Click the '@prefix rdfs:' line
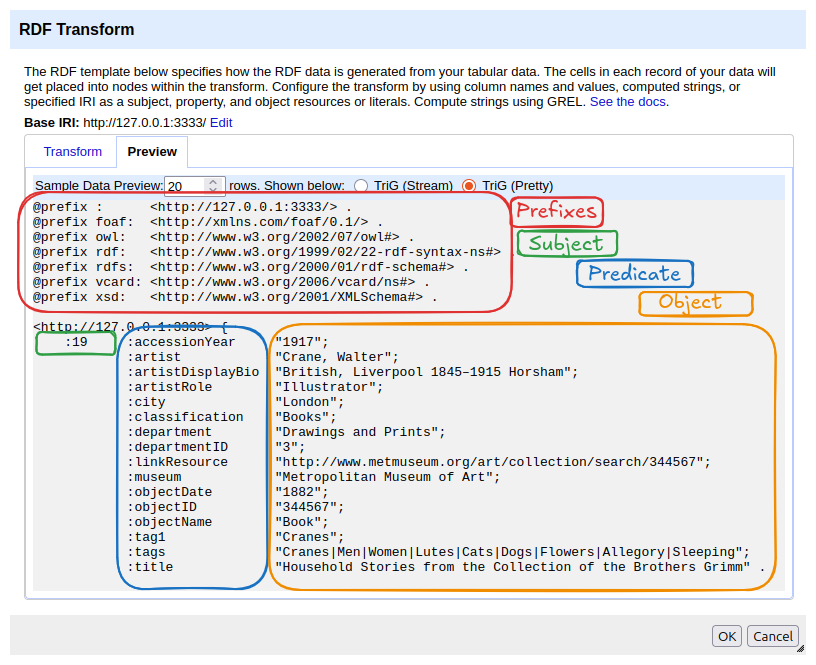Screen dimensions: 816x665 [x=251, y=267]
